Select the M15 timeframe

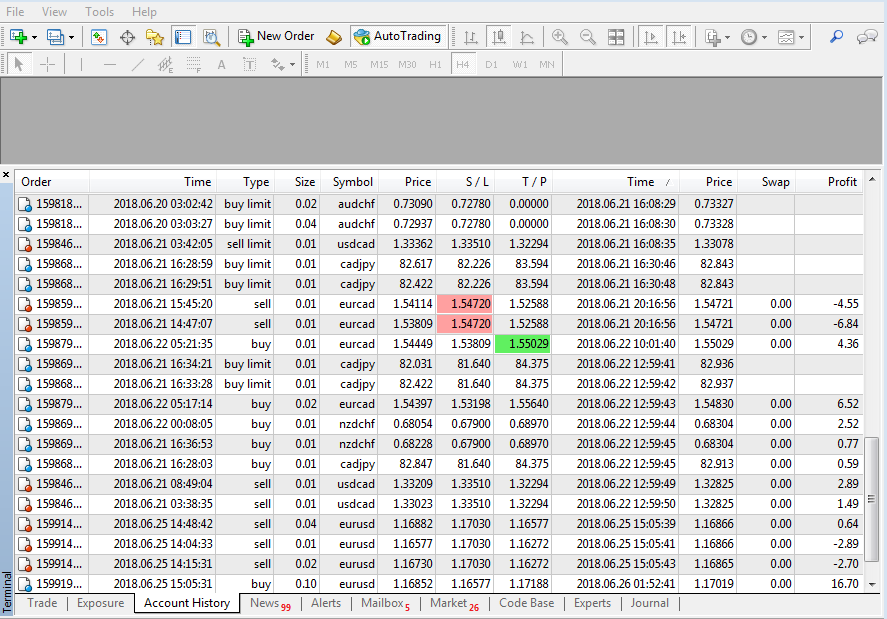pyautogui.click(x=379, y=65)
